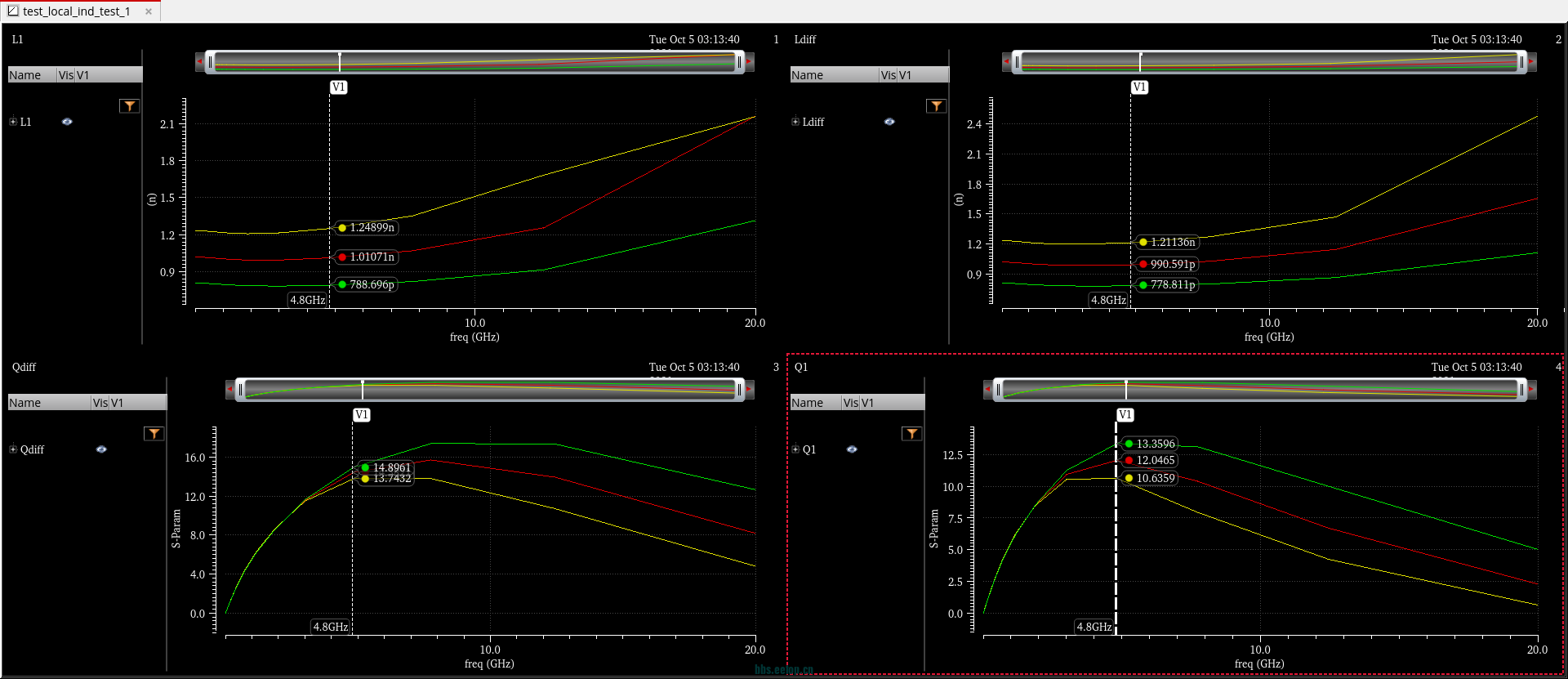Click left red arrow of L1 slider
The height and width of the screenshot is (679, 1568).
[x=199, y=61]
